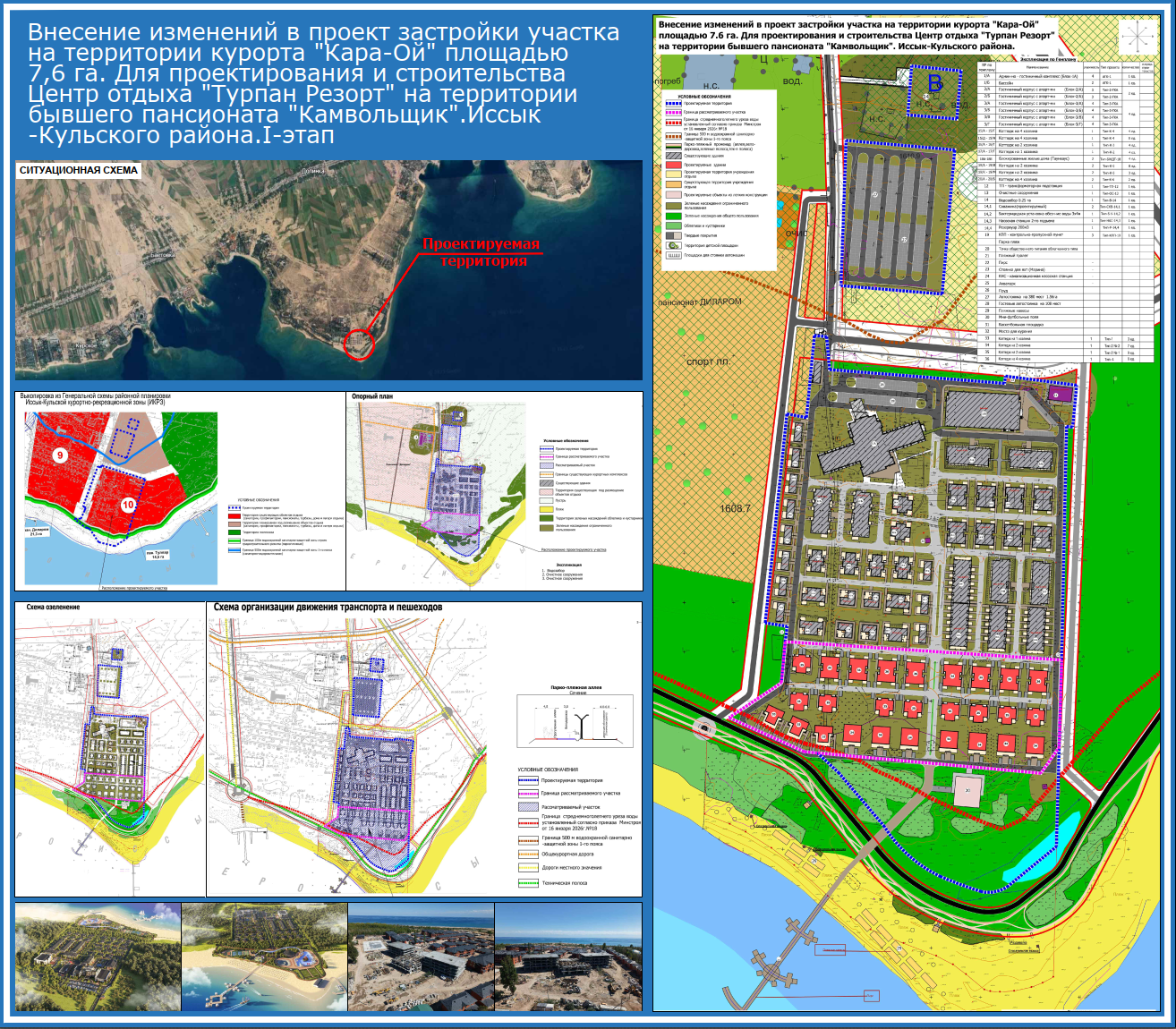1176x1029 pixels.
Task: Click the red "Проектируемая территория" map label
Action: [x=481, y=252]
